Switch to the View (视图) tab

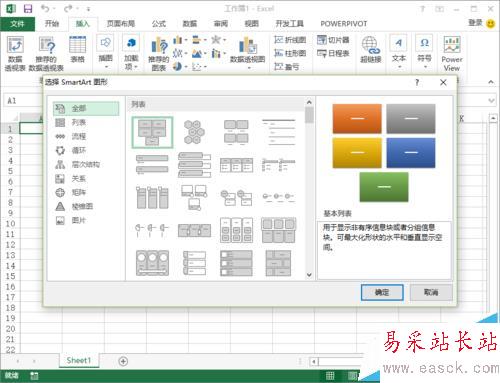[252, 24]
